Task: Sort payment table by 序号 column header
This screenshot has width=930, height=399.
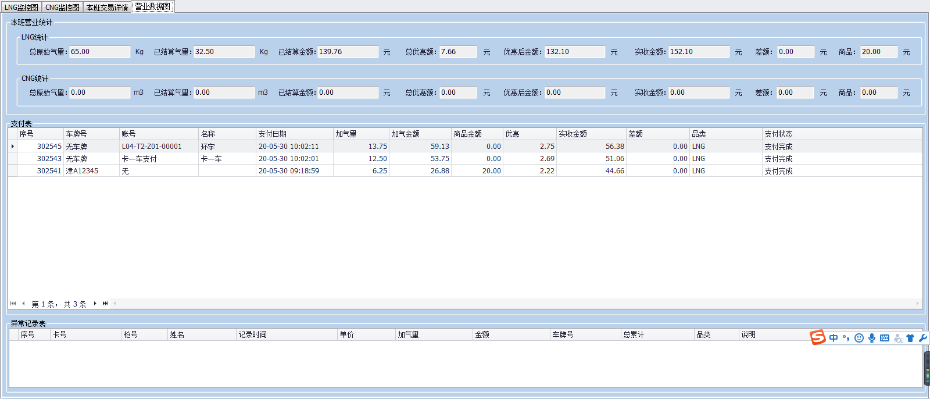Action: [40, 135]
